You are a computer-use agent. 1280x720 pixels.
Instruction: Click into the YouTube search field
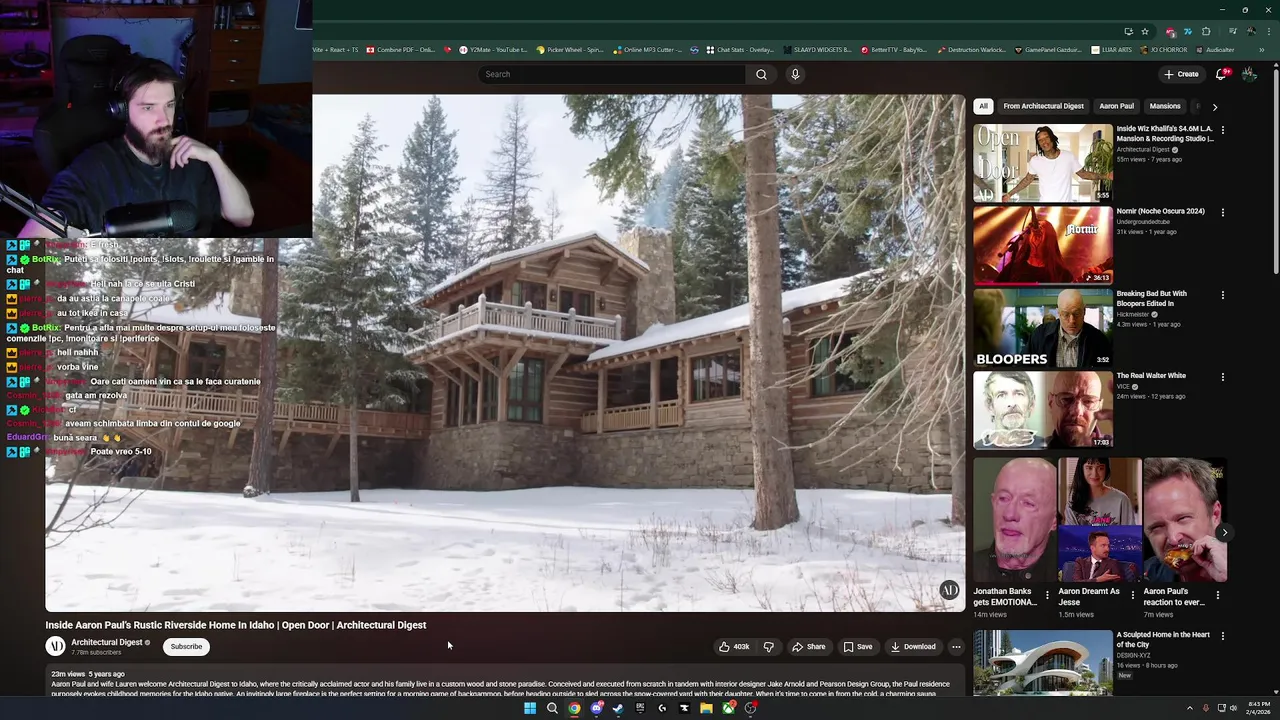(x=612, y=74)
